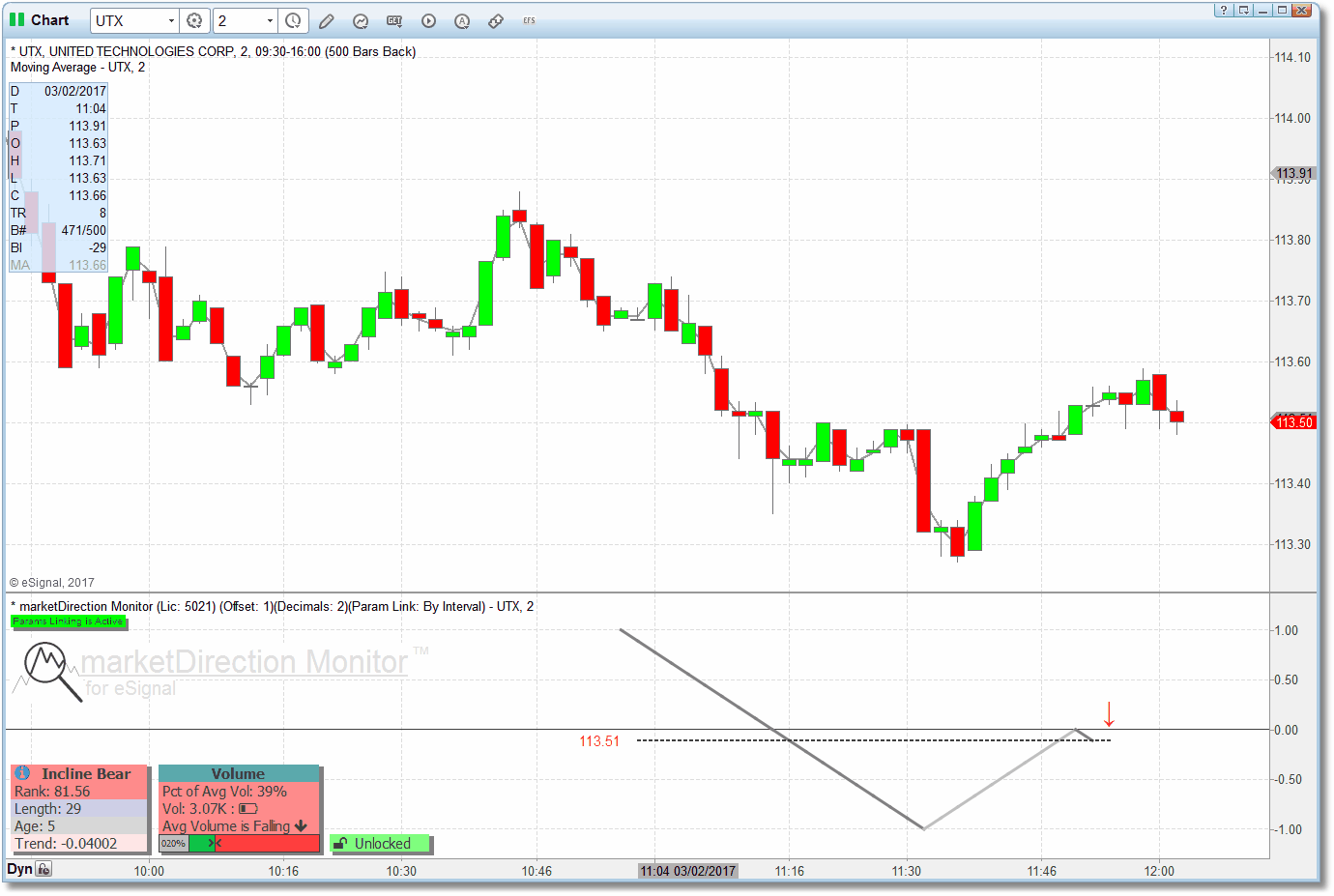
Task: Click the Length: 29 row
Action: pyautogui.click(x=79, y=808)
